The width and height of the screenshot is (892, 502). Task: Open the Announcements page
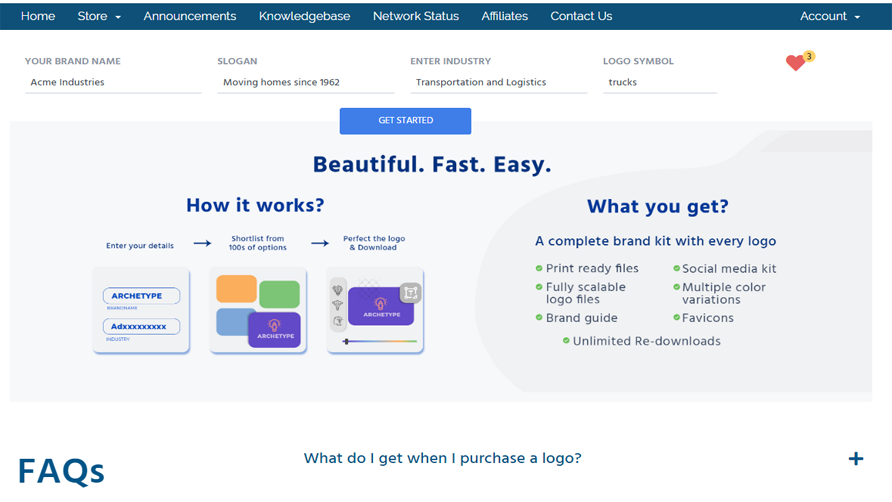tap(189, 16)
